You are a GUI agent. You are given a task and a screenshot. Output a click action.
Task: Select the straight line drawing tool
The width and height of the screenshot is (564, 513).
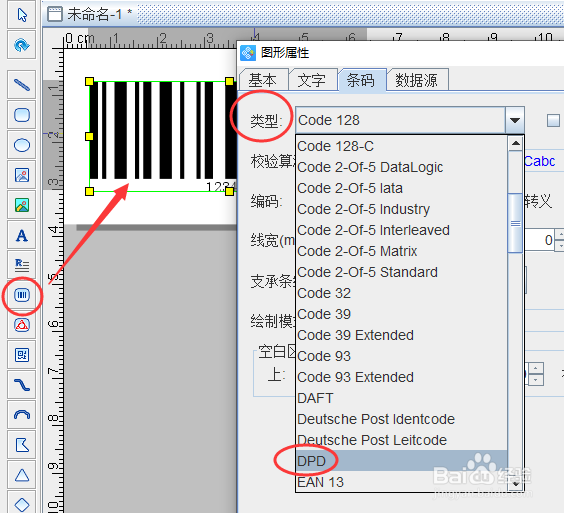click(22, 85)
